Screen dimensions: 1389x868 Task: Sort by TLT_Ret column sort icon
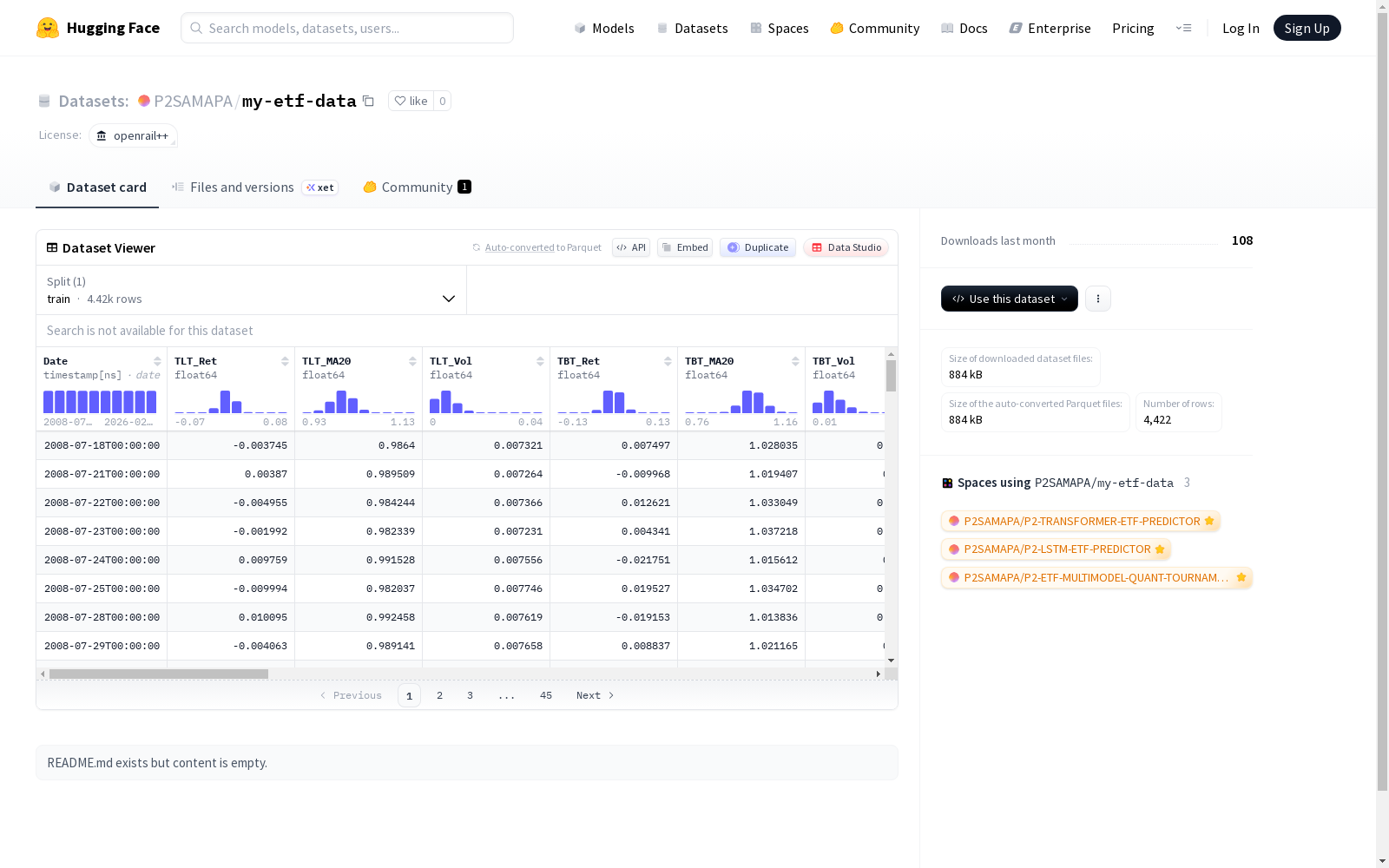[285, 361]
